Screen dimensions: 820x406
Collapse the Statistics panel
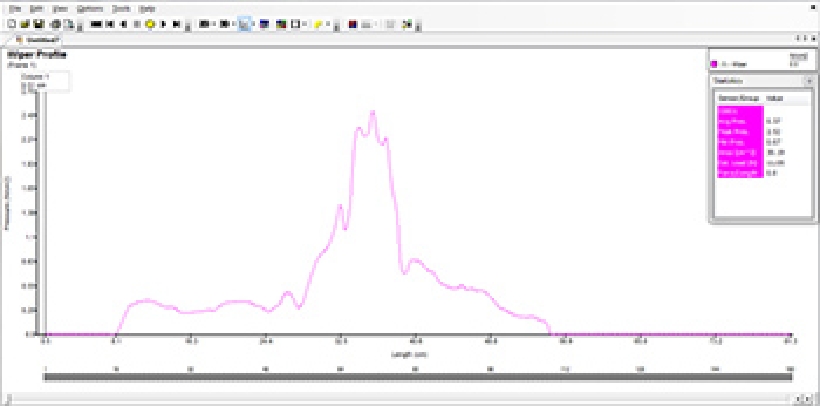[x=807, y=80]
